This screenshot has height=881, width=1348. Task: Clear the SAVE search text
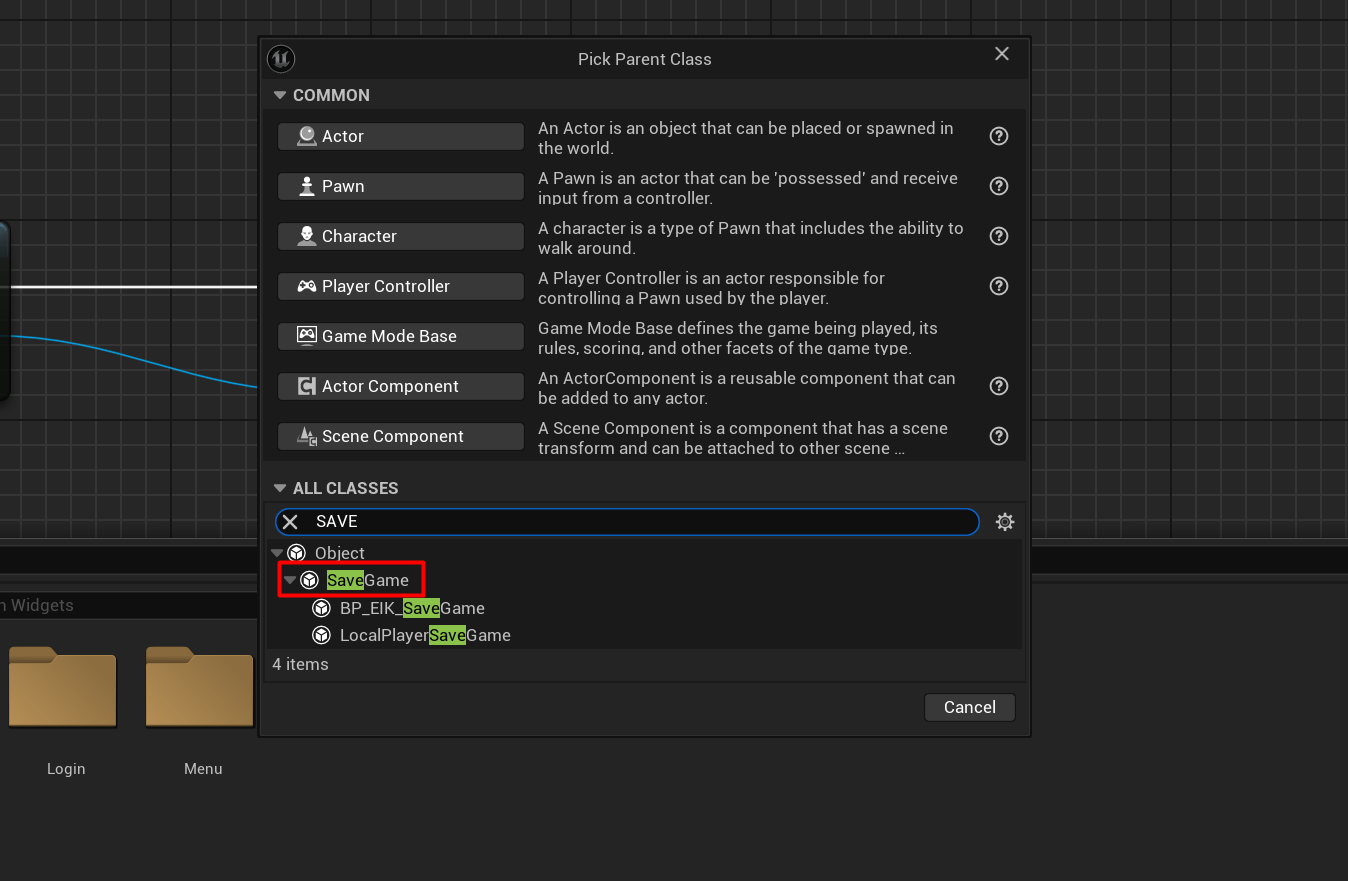click(290, 522)
